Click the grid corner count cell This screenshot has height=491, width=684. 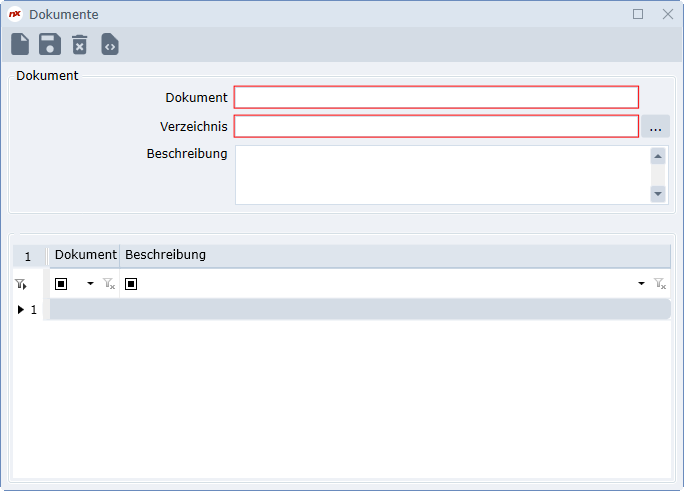tap(28, 256)
